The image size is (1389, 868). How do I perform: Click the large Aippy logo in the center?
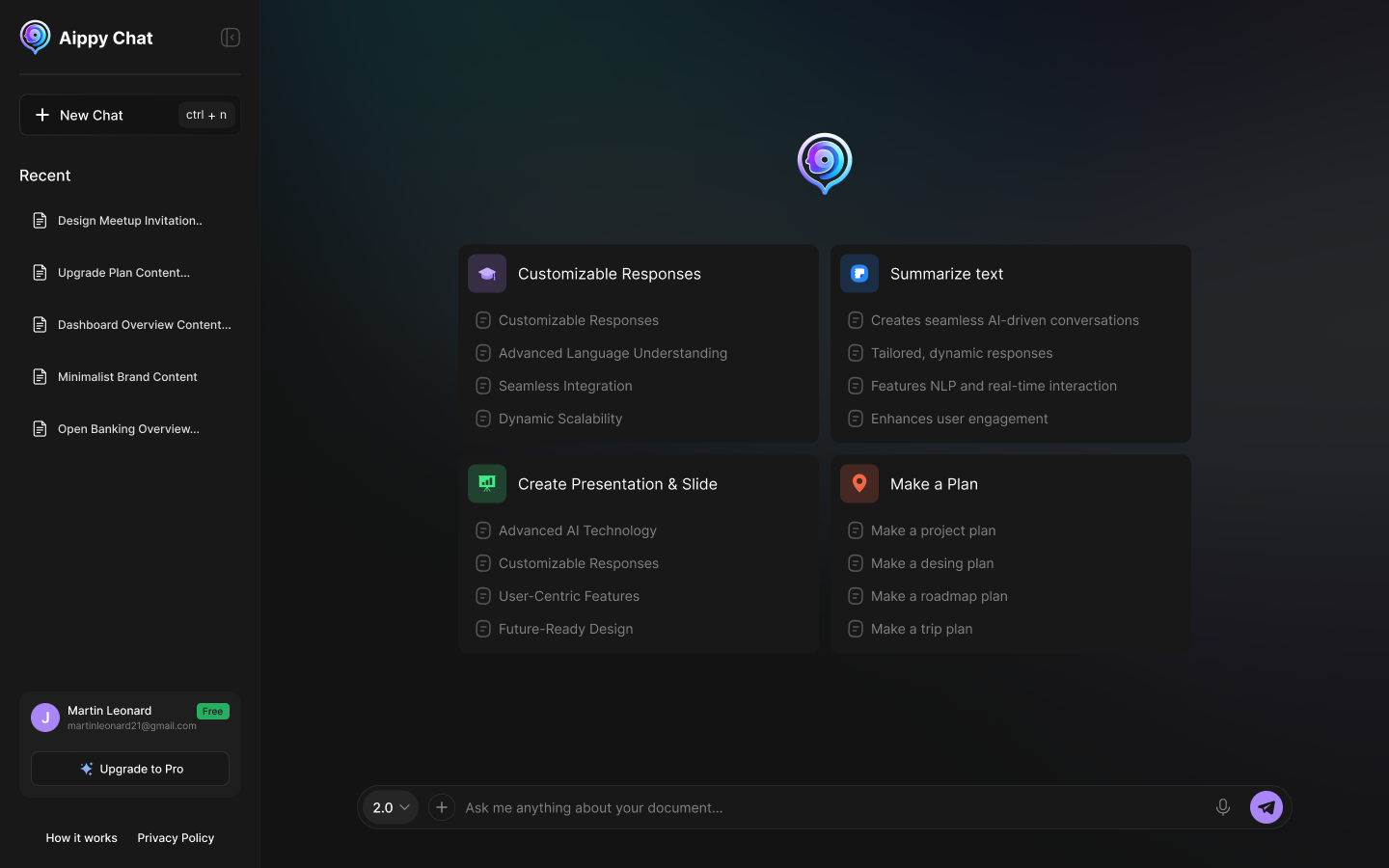coord(825,163)
